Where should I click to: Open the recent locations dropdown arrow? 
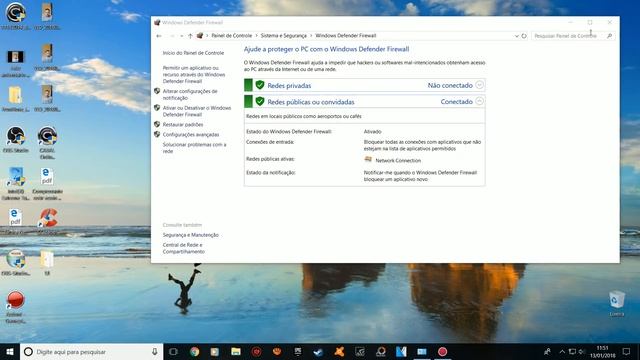point(182,36)
